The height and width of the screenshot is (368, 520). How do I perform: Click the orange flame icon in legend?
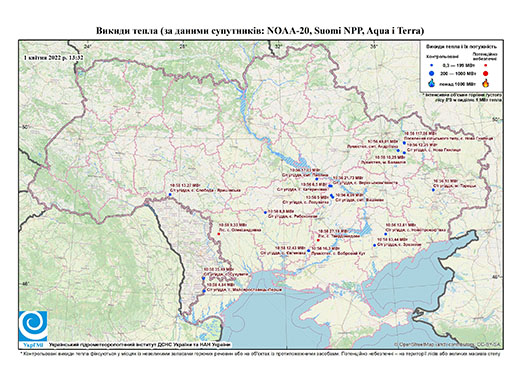tap(486, 83)
